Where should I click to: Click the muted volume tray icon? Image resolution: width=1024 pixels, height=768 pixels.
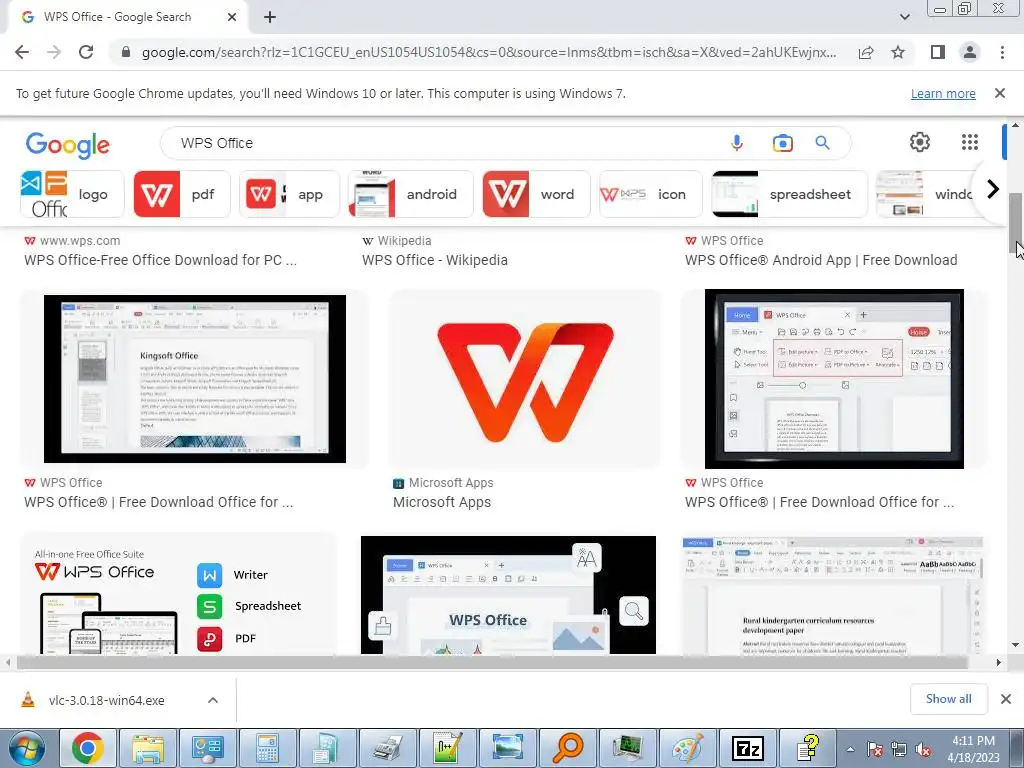click(923, 749)
